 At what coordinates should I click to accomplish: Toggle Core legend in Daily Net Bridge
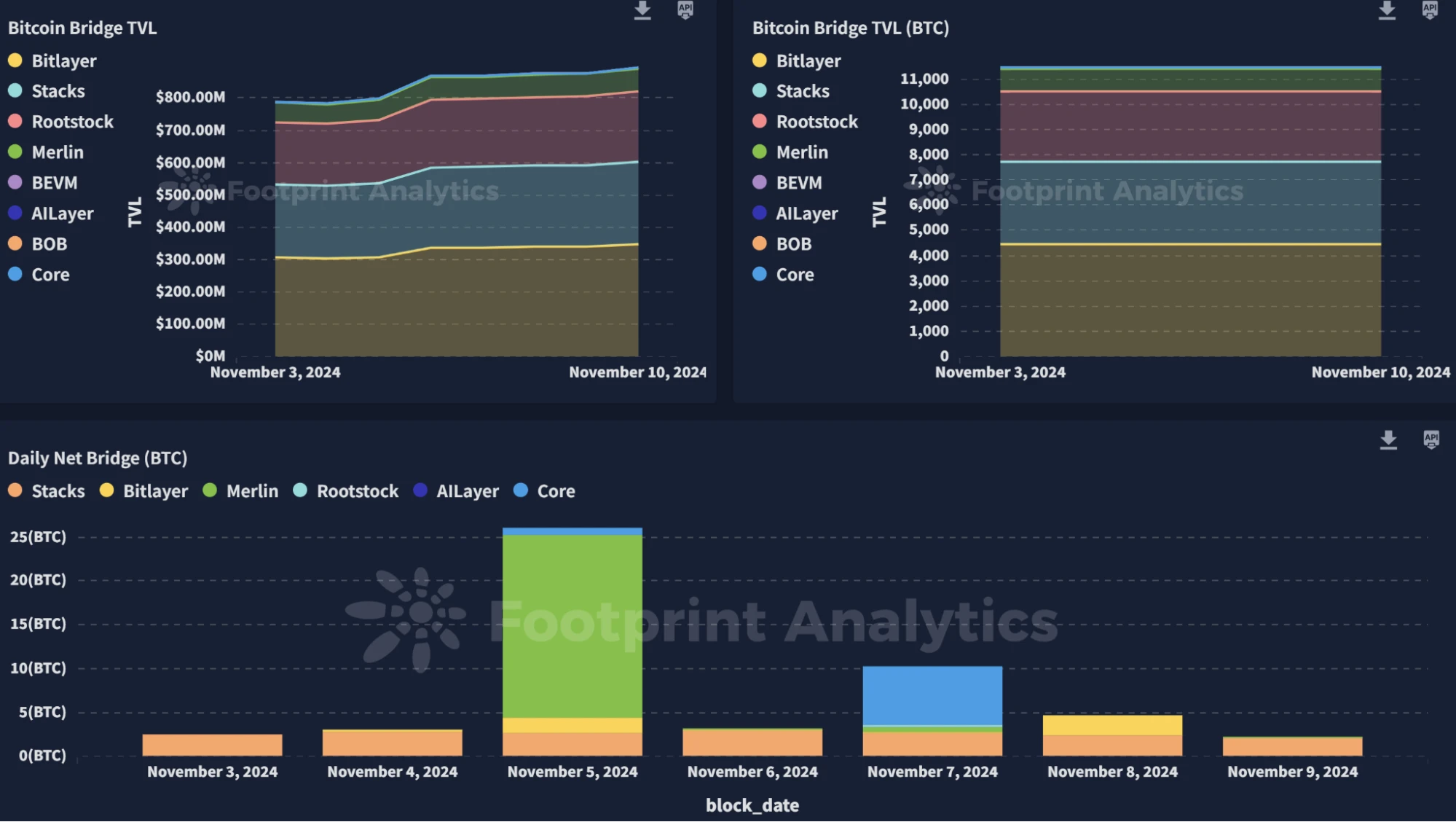tap(544, 491)
